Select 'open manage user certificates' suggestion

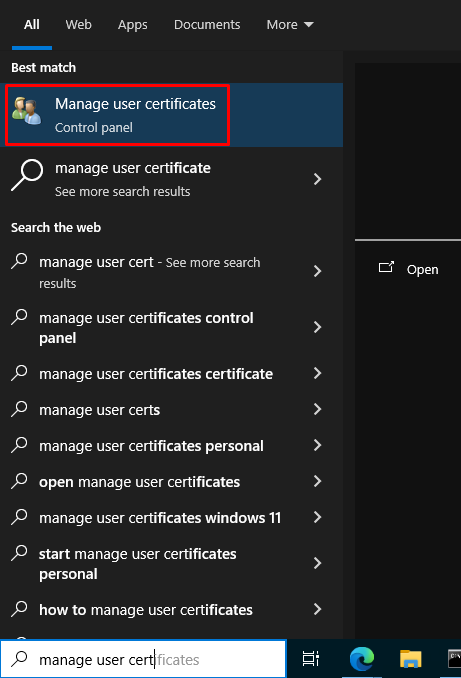coord(171,481)
